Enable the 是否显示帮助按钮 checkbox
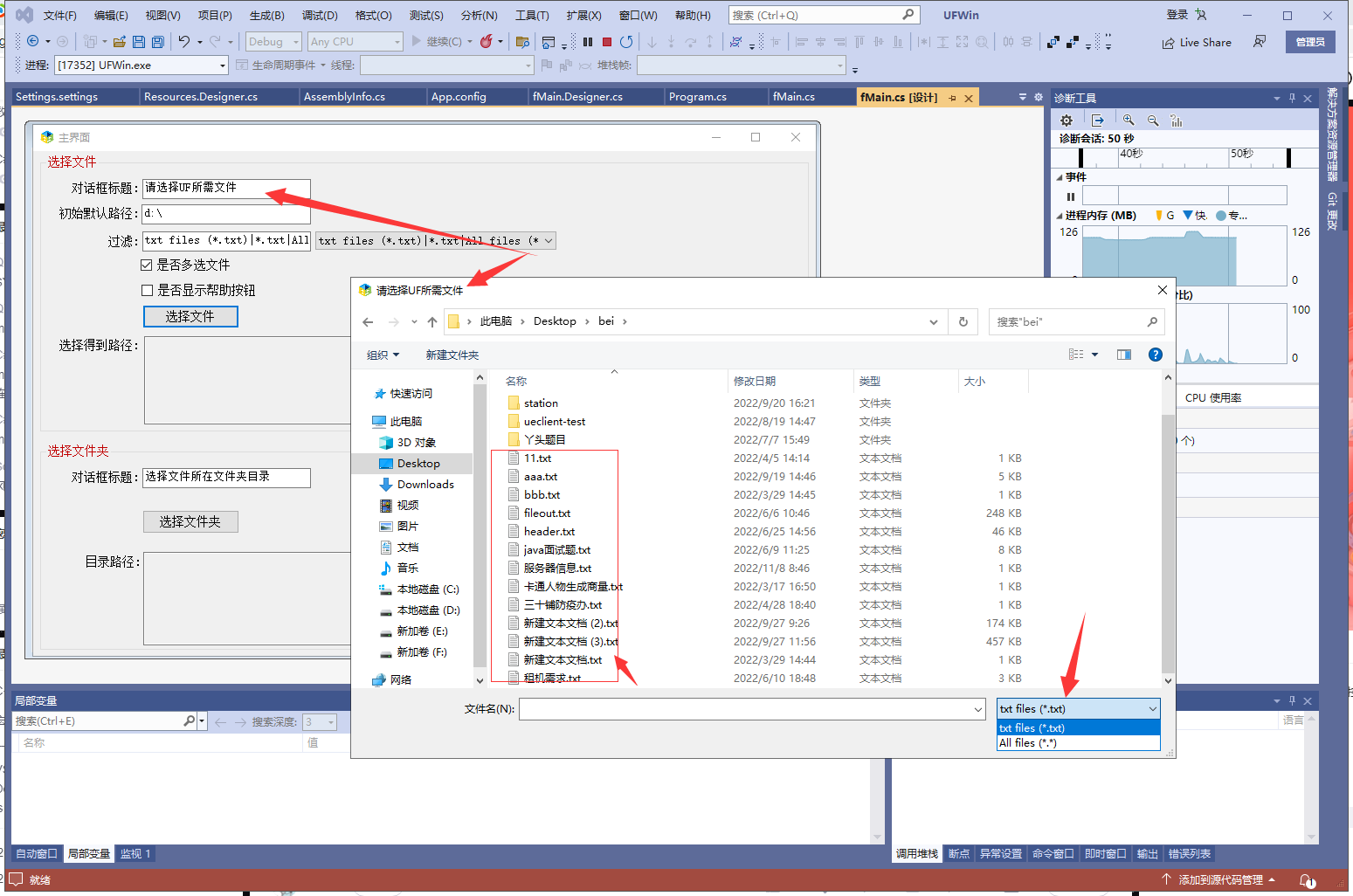Screen dimensions: 1353x896 (x=147, y=290)
